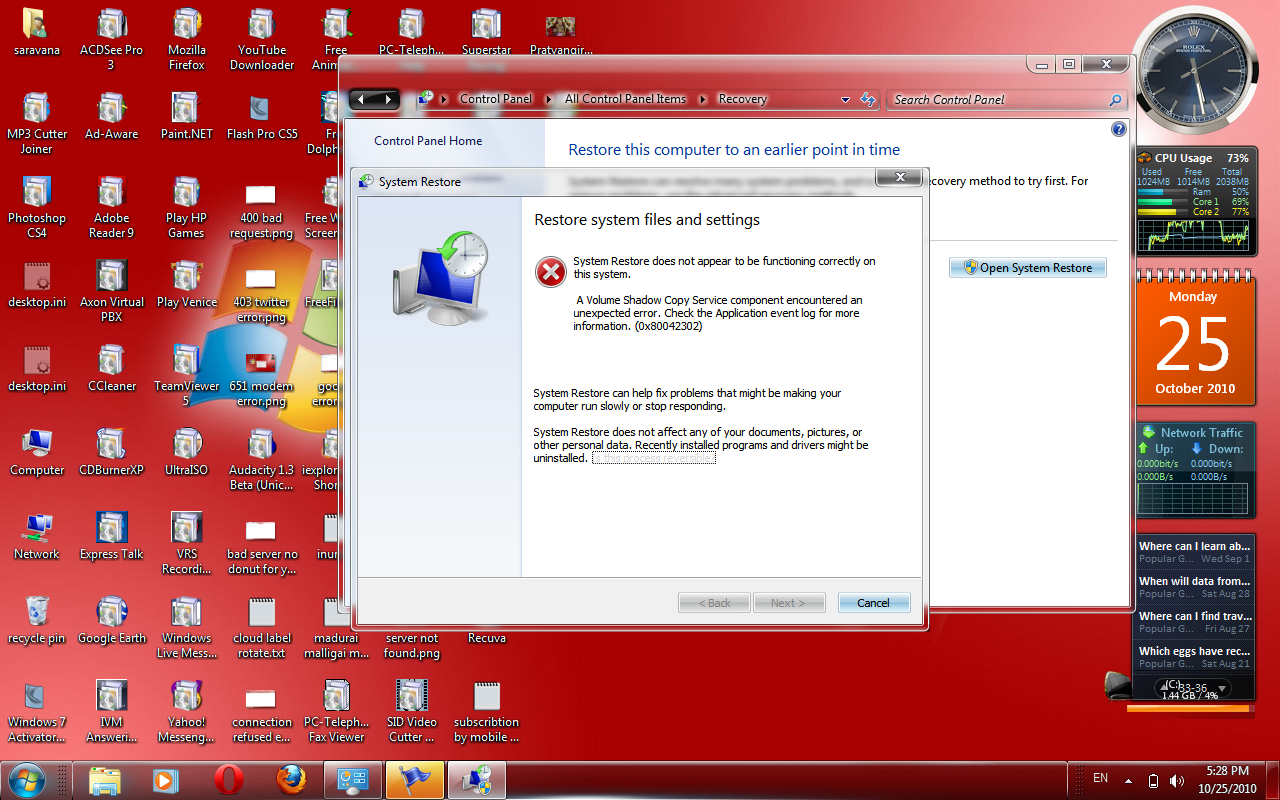Screen dimensions: 1280x800
Task: Select 400 bad request.png file
Action: (261, 210)
